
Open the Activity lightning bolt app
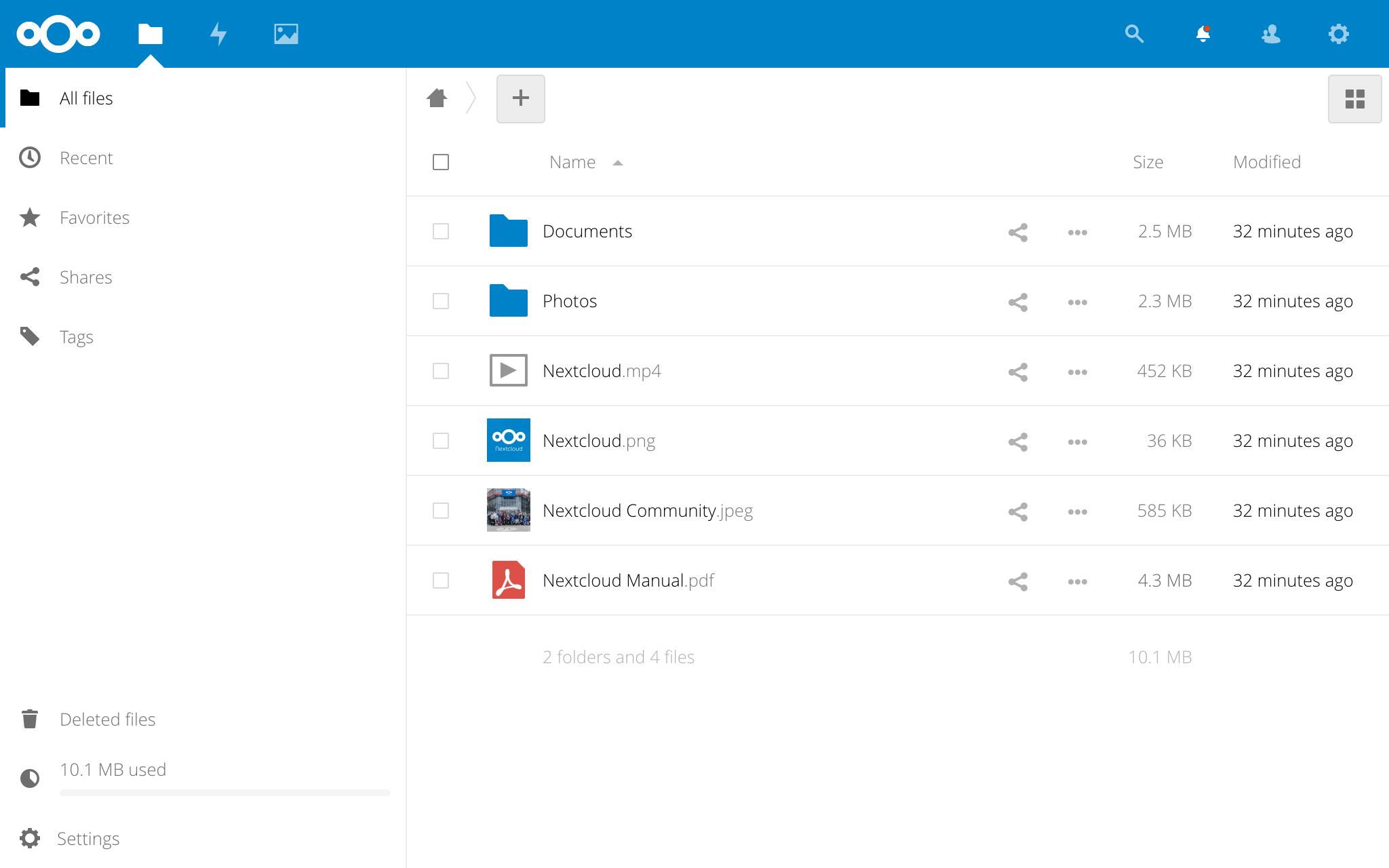click(x=218, y=33)
